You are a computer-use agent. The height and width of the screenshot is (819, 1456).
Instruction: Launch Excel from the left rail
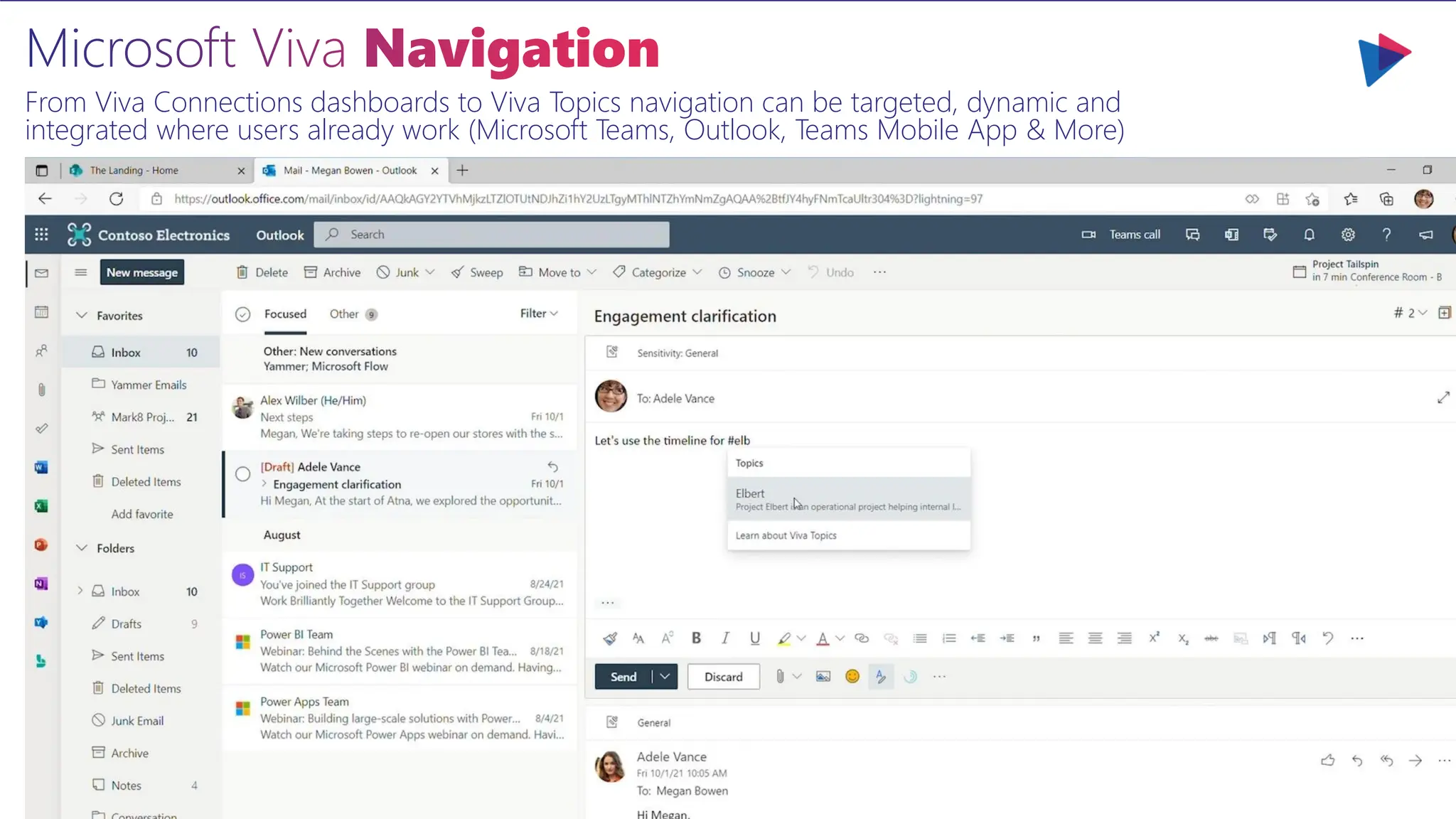point(41,506)
